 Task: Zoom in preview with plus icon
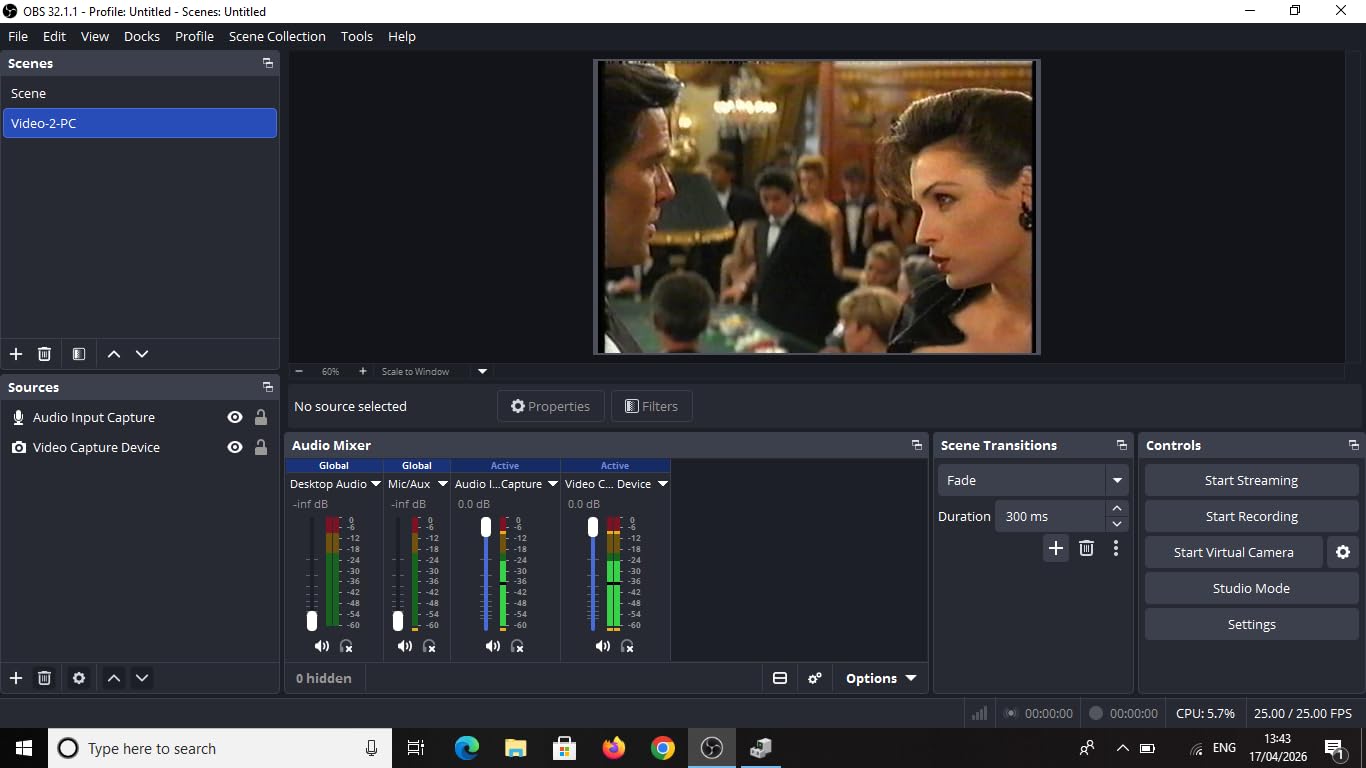pos(362,371)
